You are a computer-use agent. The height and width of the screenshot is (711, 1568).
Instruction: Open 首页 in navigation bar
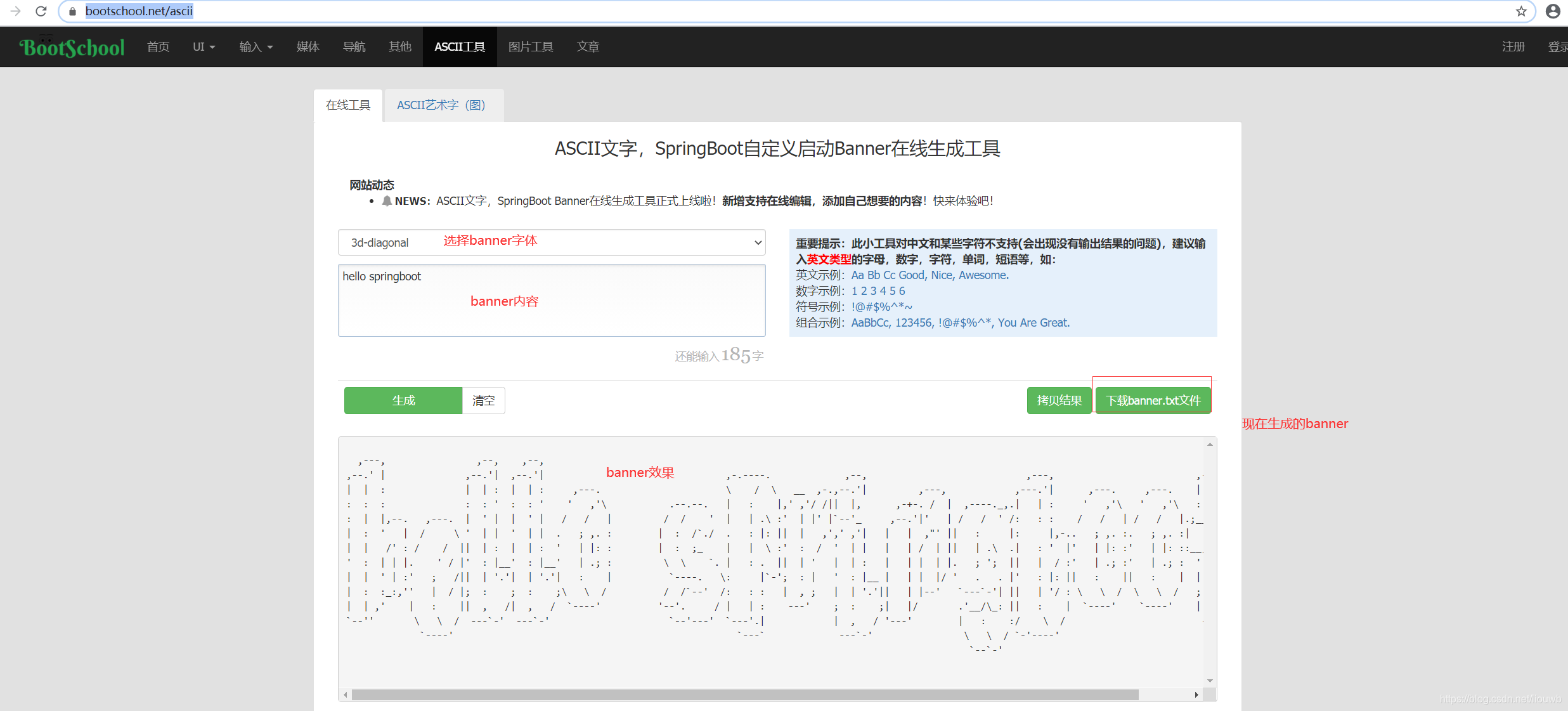[158, 46]
